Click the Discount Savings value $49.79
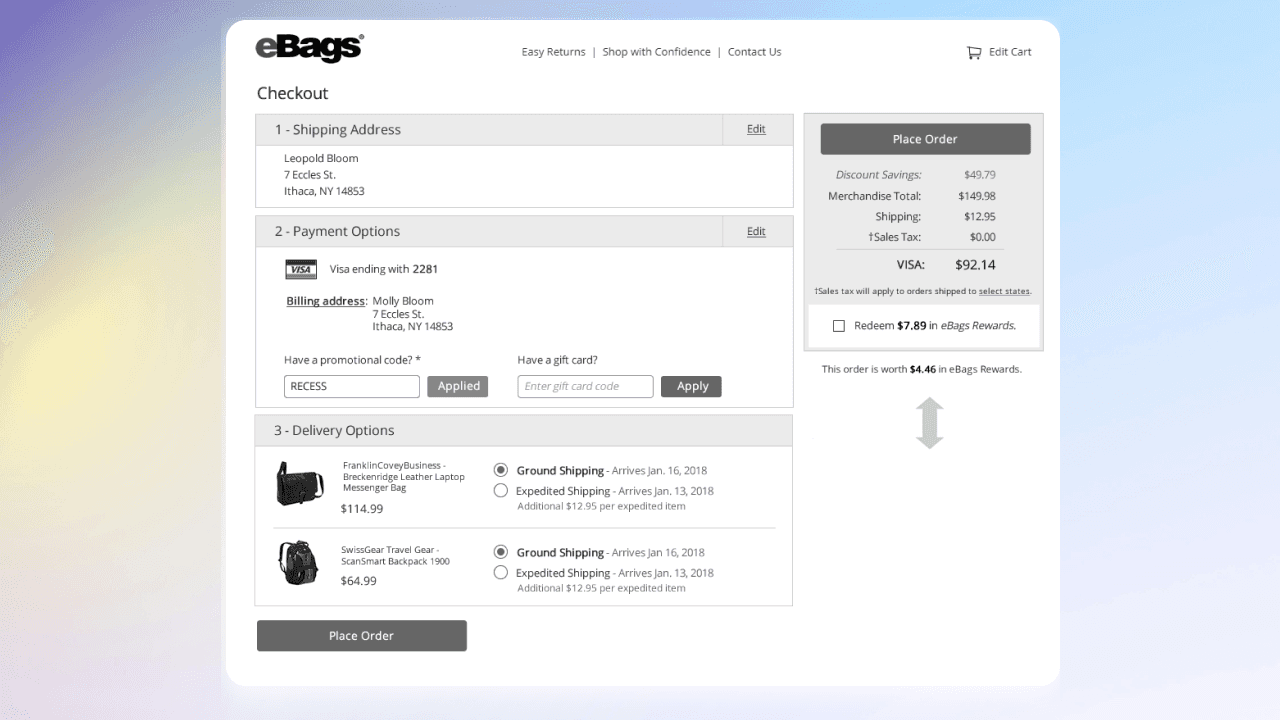 pos(979,175)
